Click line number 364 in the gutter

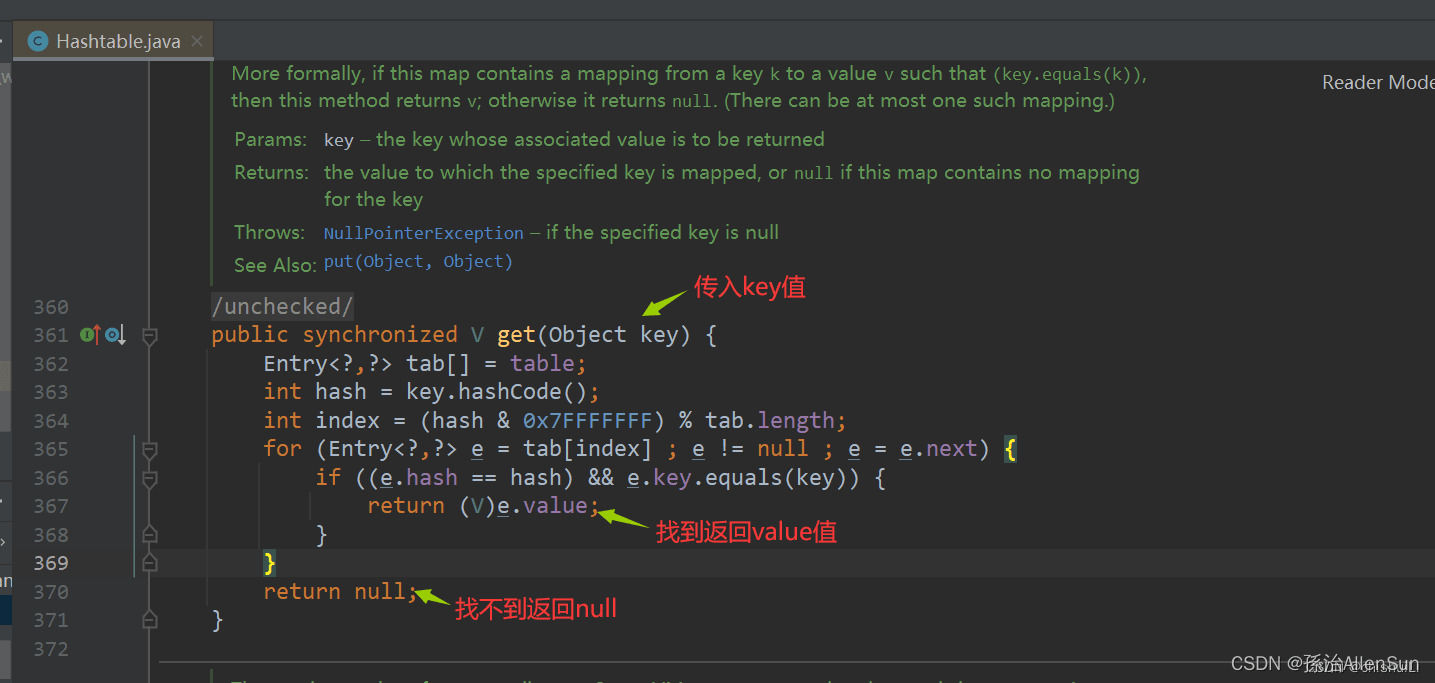[50, 421]
